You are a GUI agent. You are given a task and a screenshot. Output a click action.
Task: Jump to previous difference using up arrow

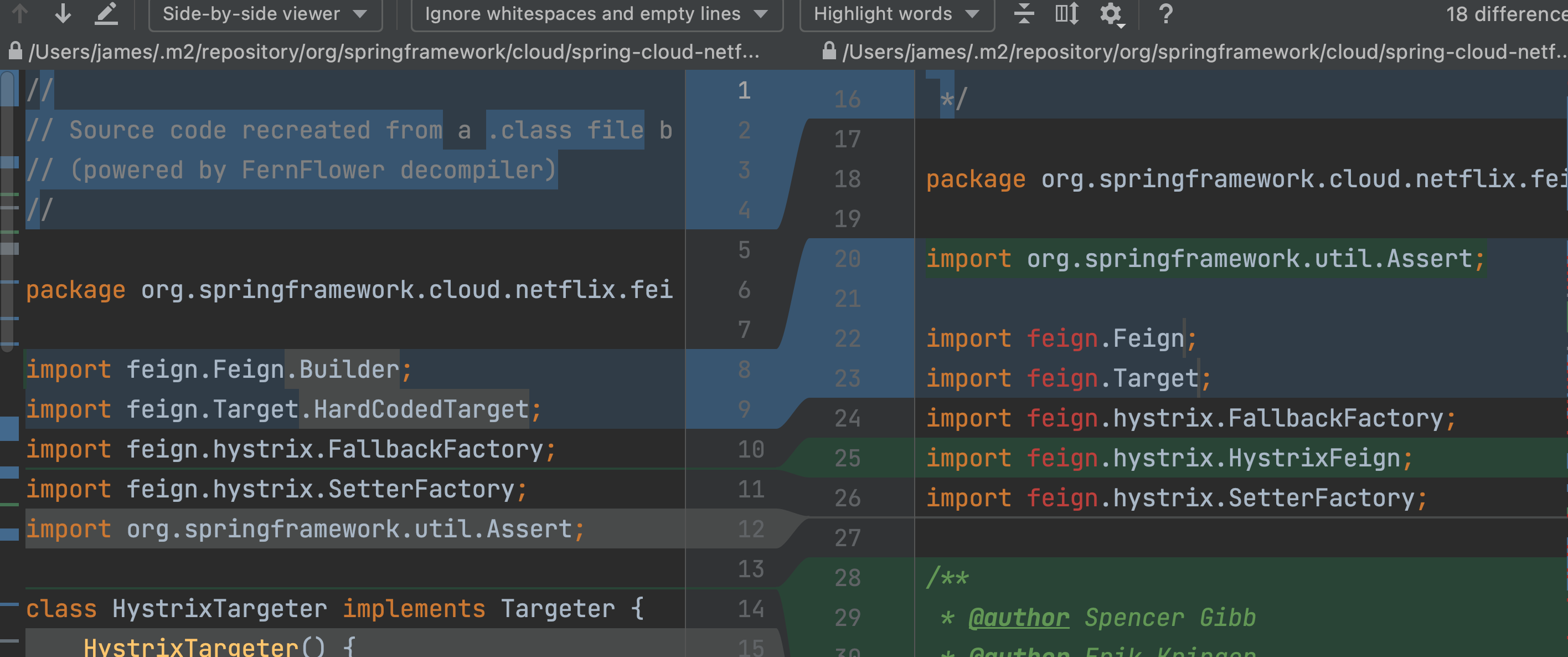[x=19, y=13]
